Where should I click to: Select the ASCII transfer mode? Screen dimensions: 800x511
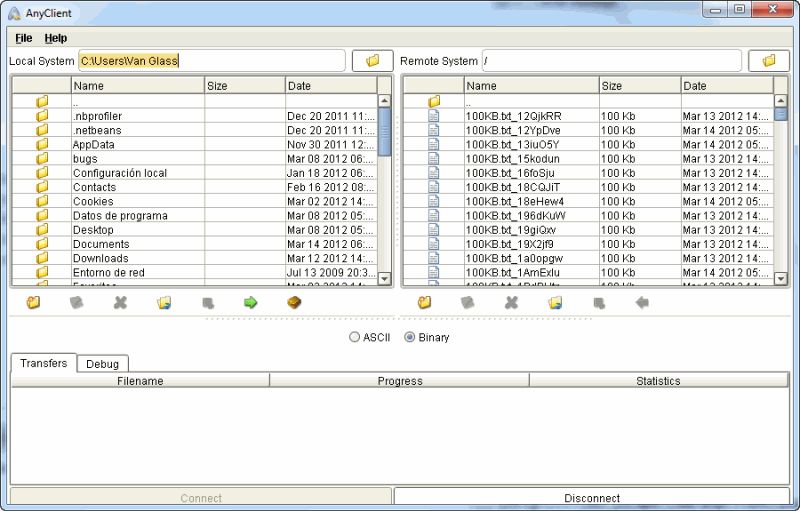pos(355,337)
